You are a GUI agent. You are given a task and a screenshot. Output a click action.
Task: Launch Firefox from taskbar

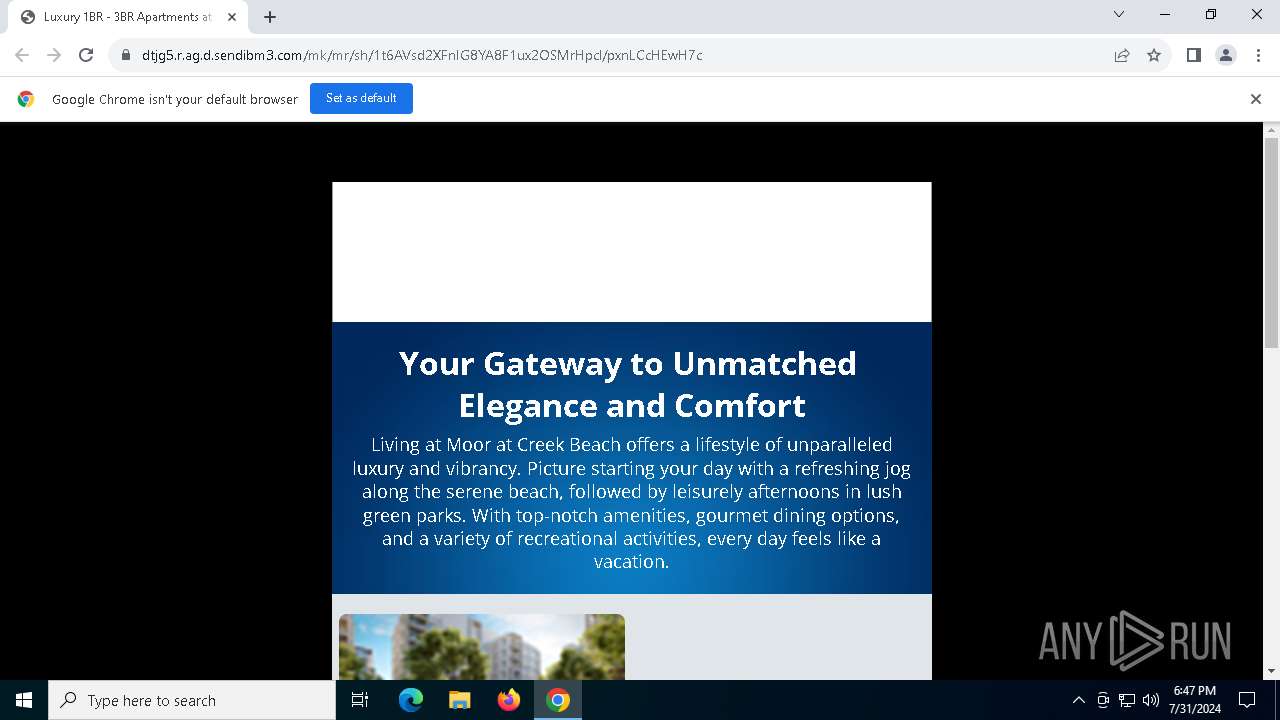tap(508, 700)
